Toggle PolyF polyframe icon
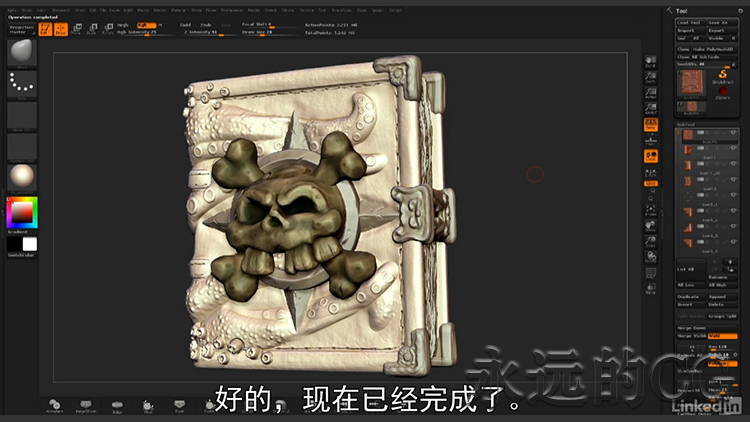The image size is (750, 422). pos(651,273)
